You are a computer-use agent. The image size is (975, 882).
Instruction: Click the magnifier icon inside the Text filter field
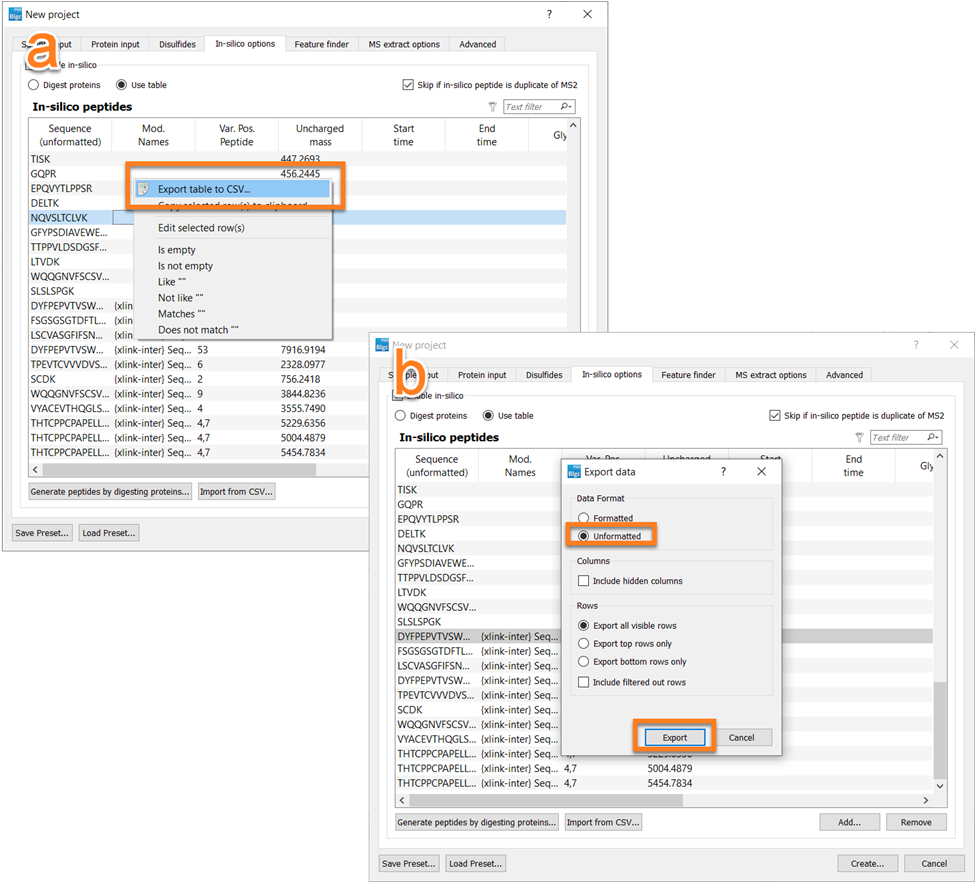coord(563,106)
